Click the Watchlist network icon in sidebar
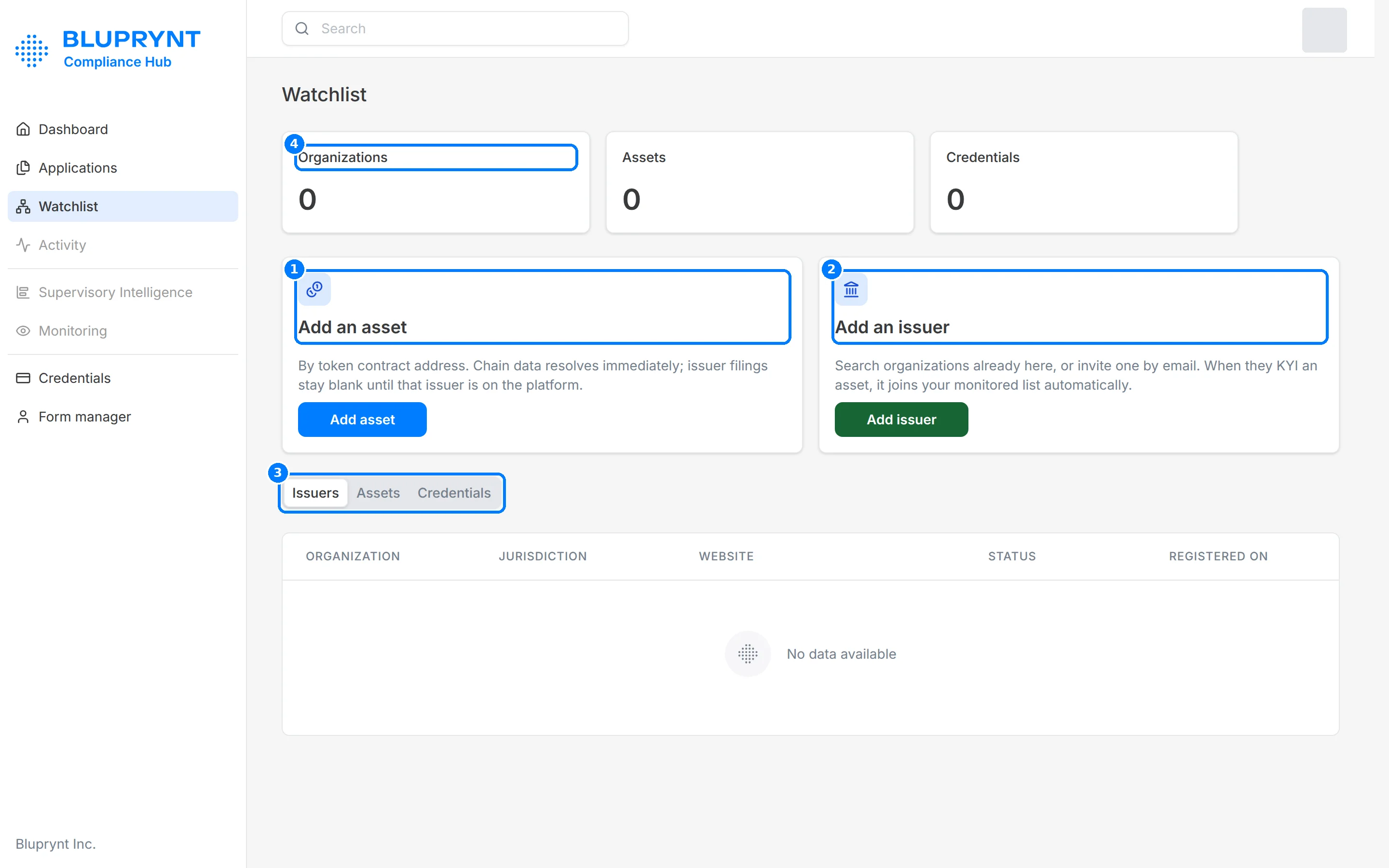Image resolution: width=1389 pixels, height=868 pixels. (23, 206)
